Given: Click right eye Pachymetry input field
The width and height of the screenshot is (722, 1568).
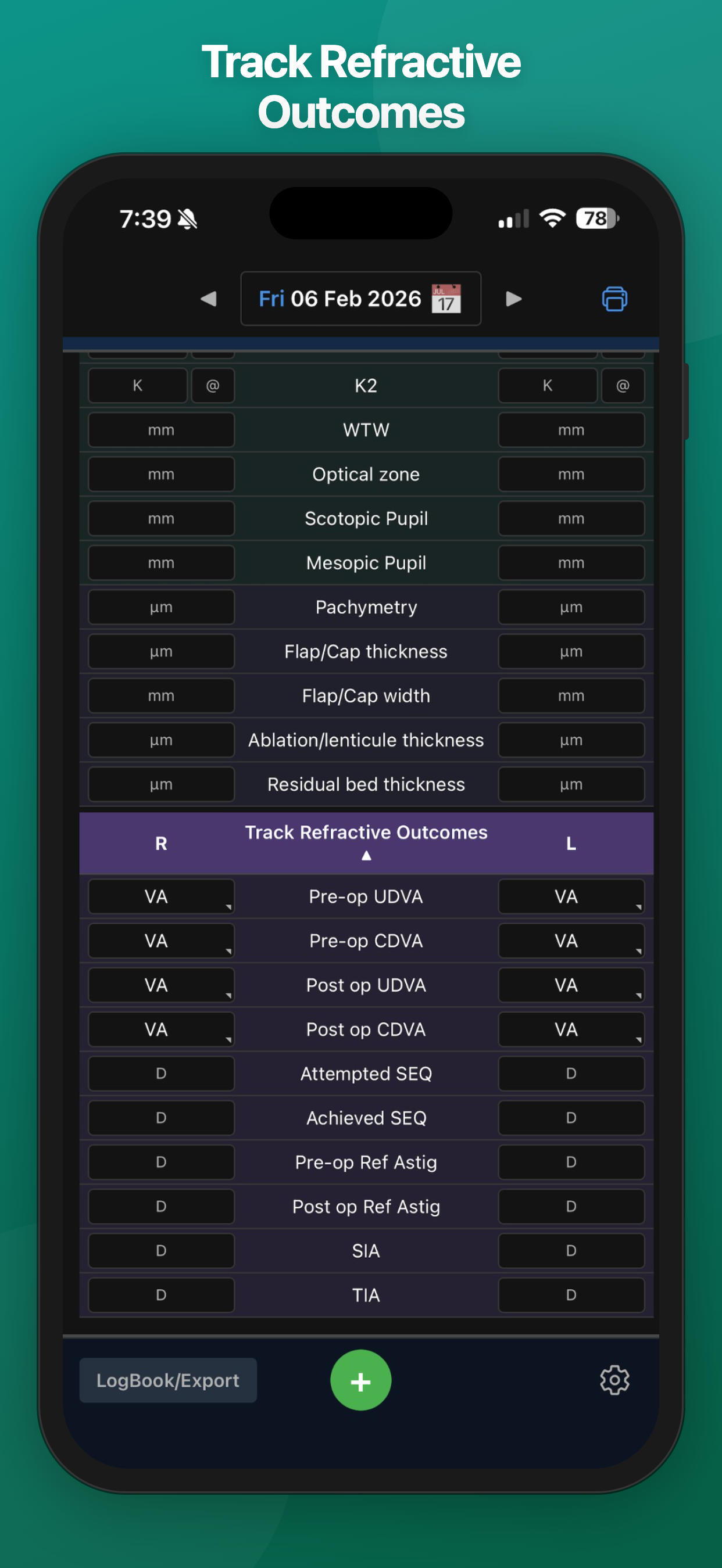Looking at the screenshot, I should (x=161, y=608).
